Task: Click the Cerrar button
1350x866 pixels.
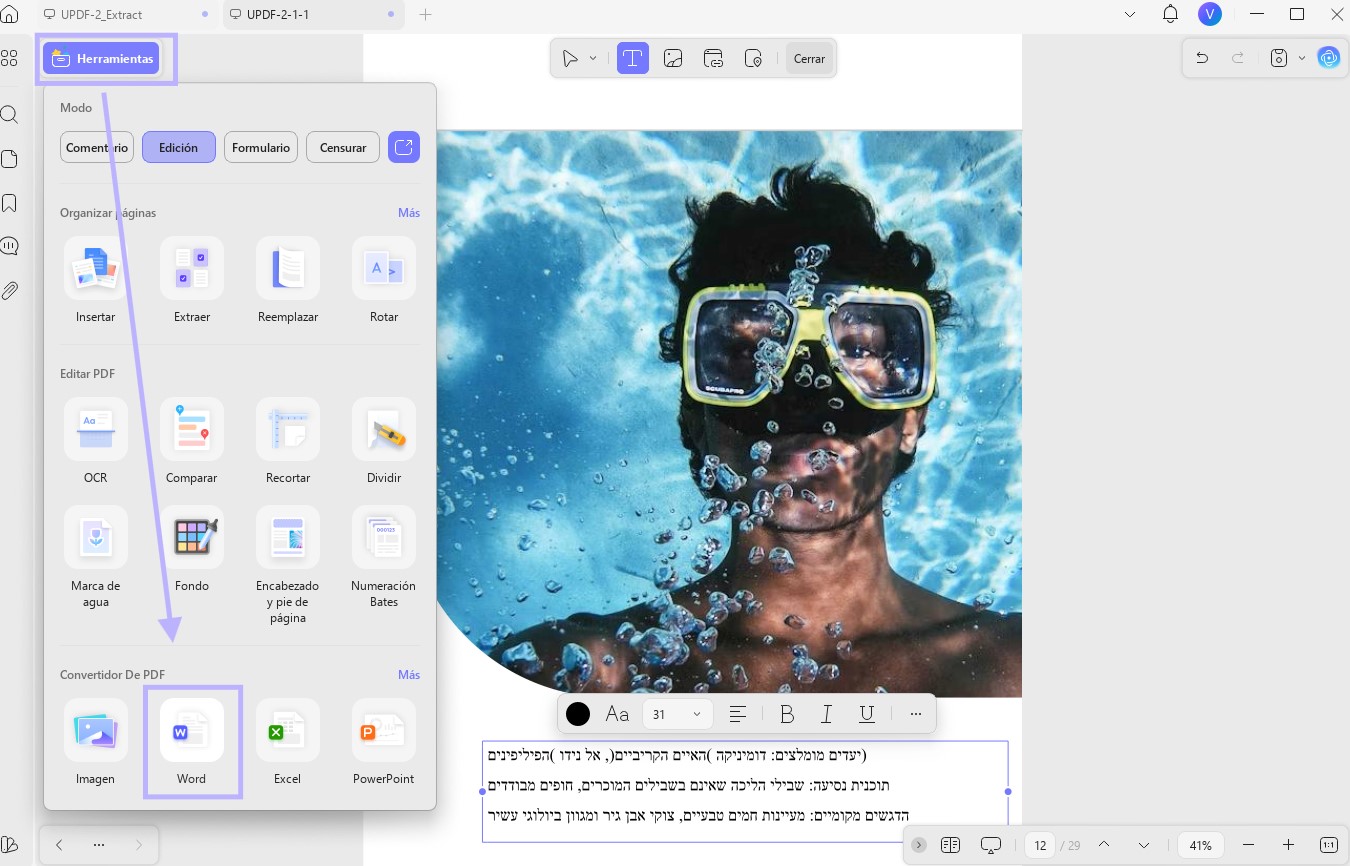Action: [809, 59]
